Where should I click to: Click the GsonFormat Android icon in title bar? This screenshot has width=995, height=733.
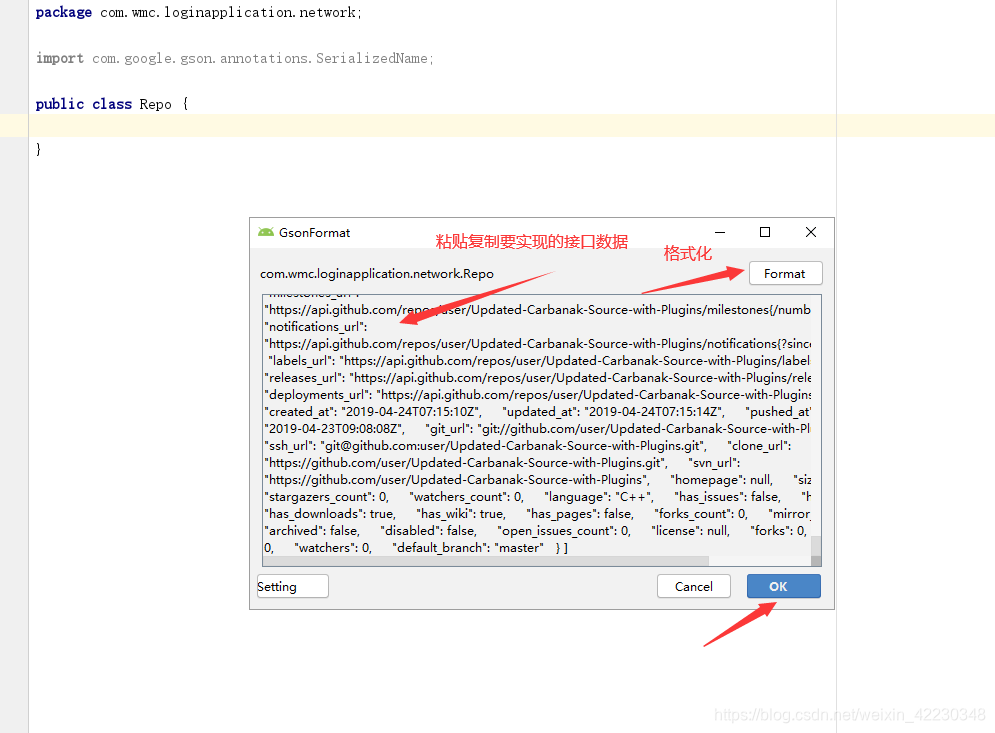(266, 232)
